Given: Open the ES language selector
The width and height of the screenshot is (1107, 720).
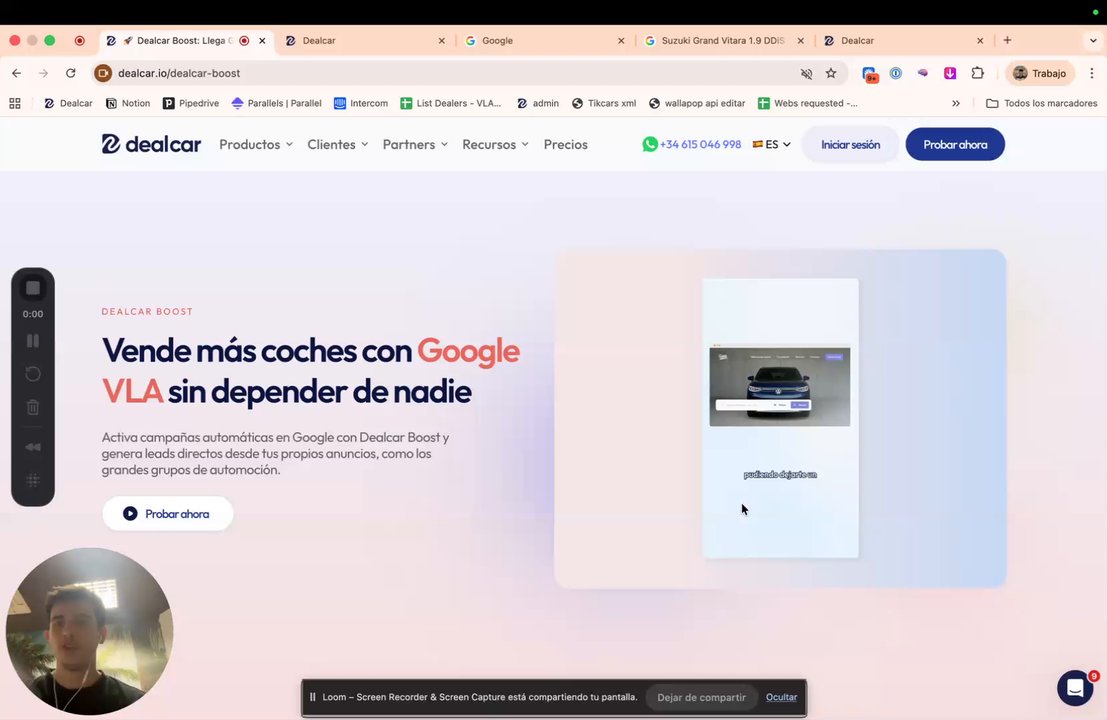Looking at the screenshot, I should [x=772, y=144].
